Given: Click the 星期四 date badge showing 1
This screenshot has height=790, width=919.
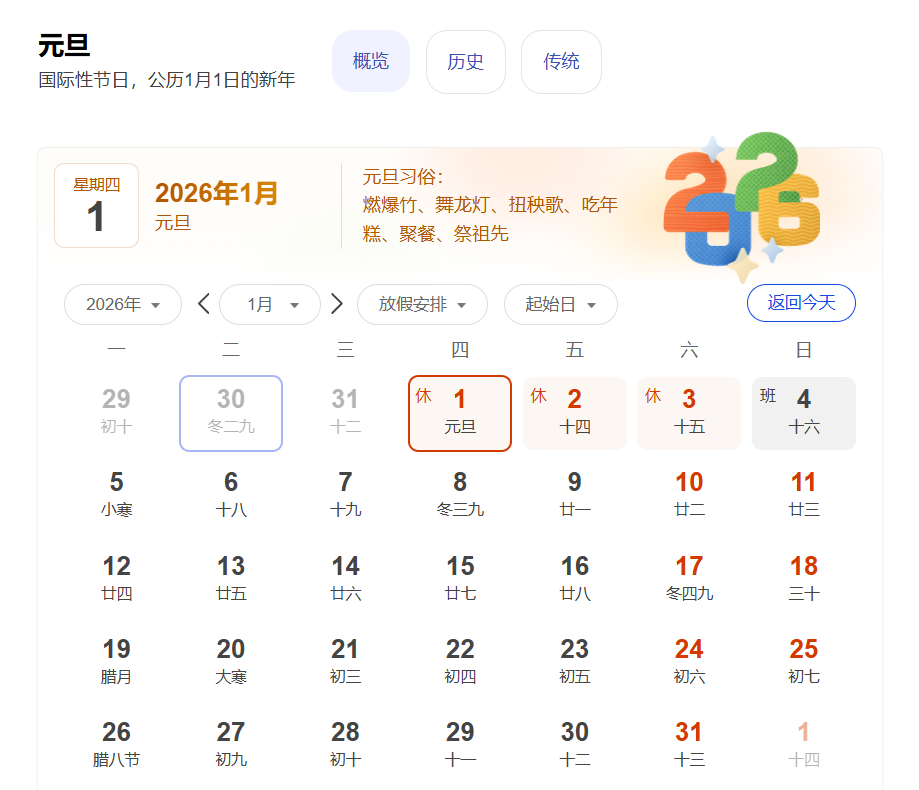Looking at the screenshot, I should coord(96,206).
